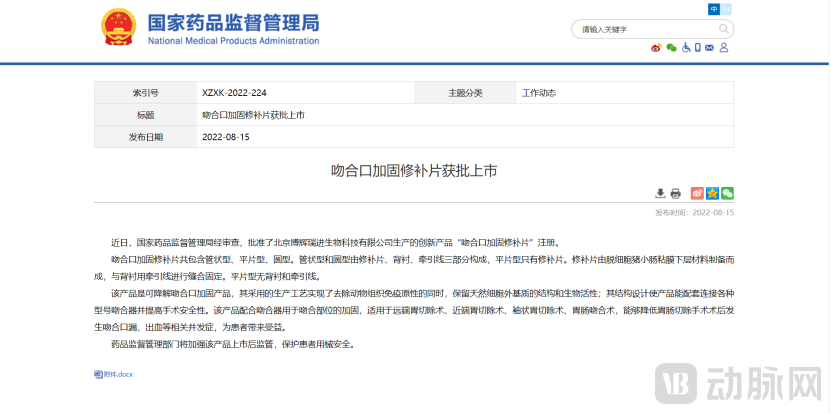Switch language to Chinese (中)
Screen dimensions: 831x414
click(x=714, y=8)
